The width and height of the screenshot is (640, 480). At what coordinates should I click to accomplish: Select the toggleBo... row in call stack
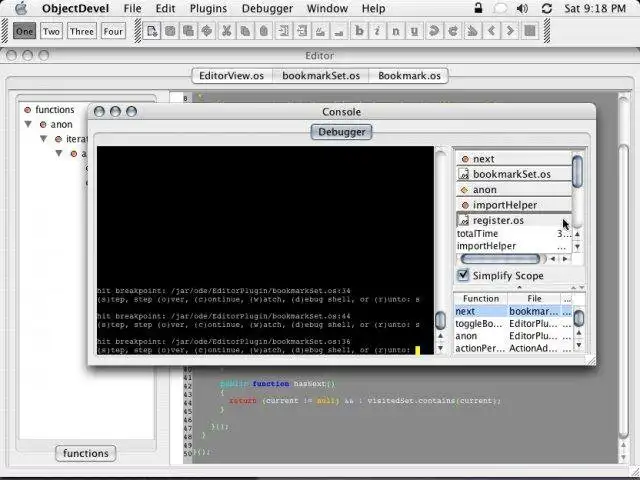tap(513, 324)
